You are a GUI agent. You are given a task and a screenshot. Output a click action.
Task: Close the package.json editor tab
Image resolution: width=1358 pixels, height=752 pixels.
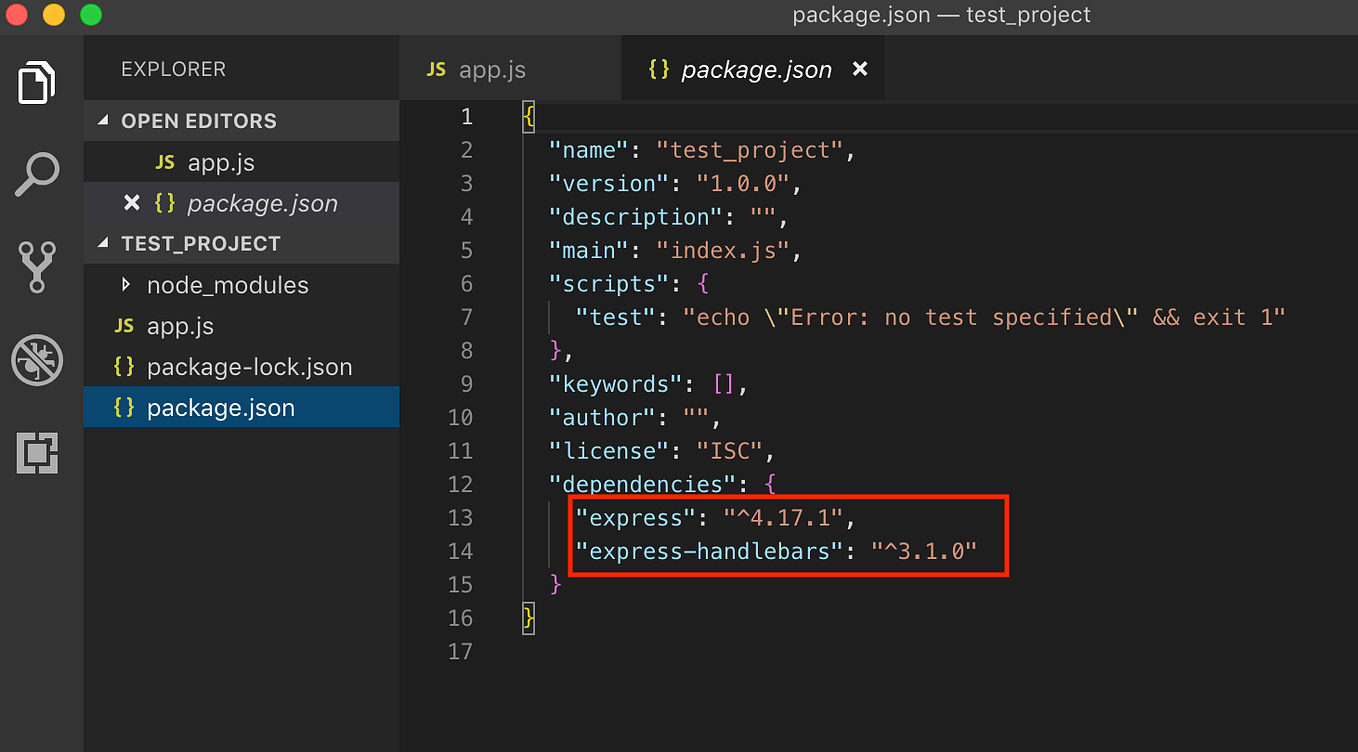(x=860, y=70)
